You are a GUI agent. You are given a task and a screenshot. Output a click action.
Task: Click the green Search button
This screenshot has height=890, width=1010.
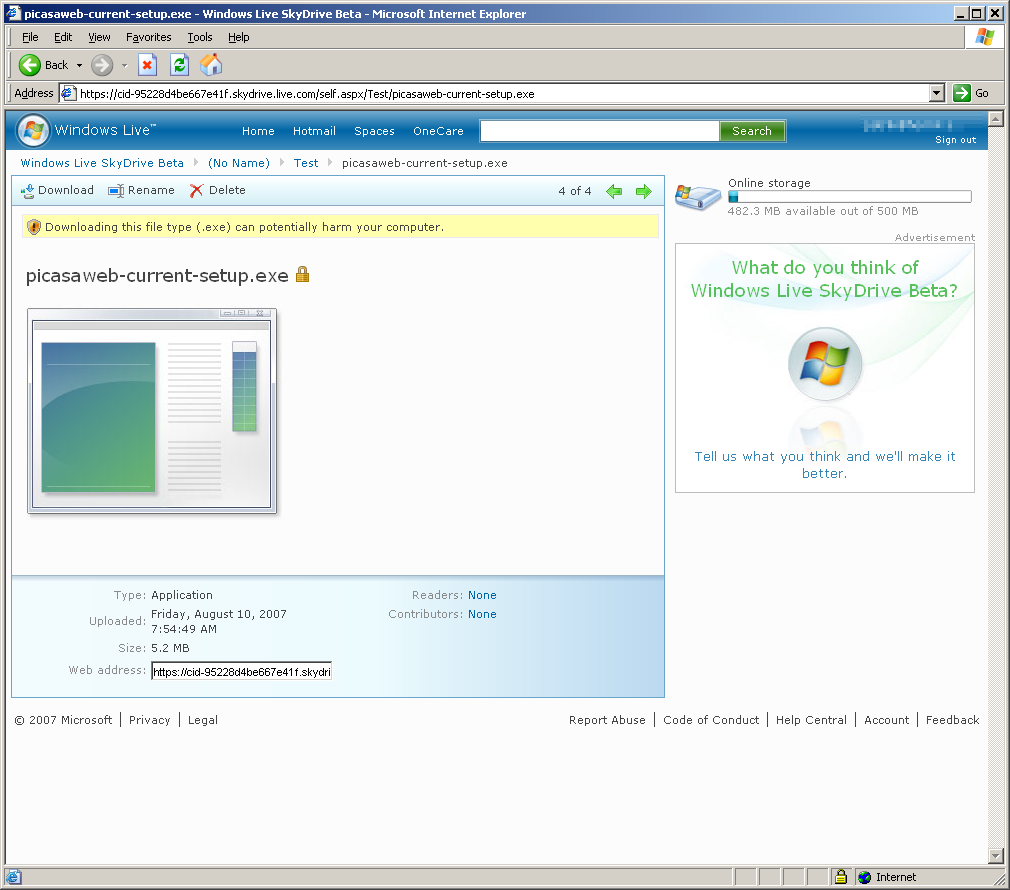click(x=752, y=131)
